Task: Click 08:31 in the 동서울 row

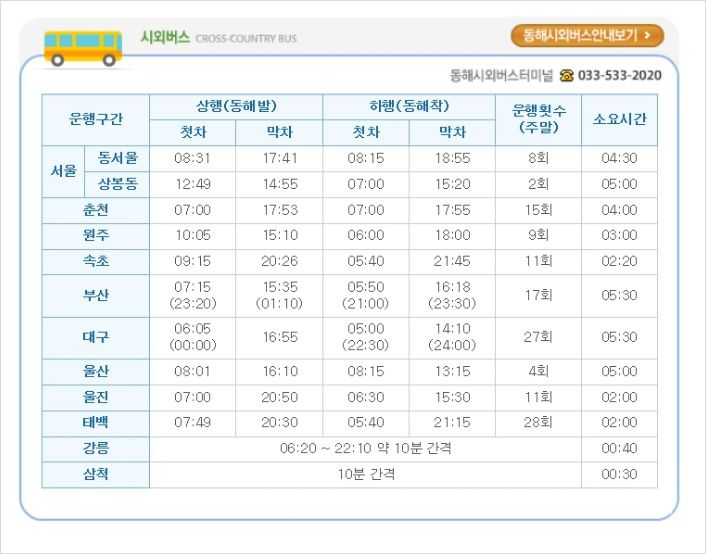Action: click(x=192, y=158)
